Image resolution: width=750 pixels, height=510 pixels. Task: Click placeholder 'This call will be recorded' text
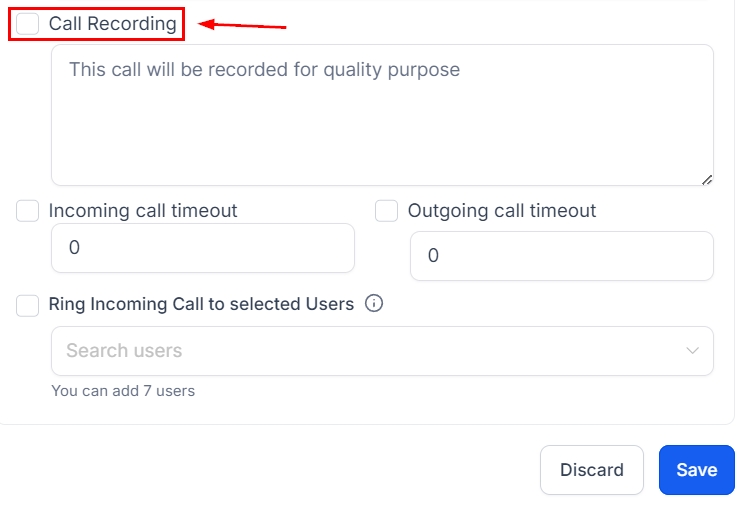point(264,70)
